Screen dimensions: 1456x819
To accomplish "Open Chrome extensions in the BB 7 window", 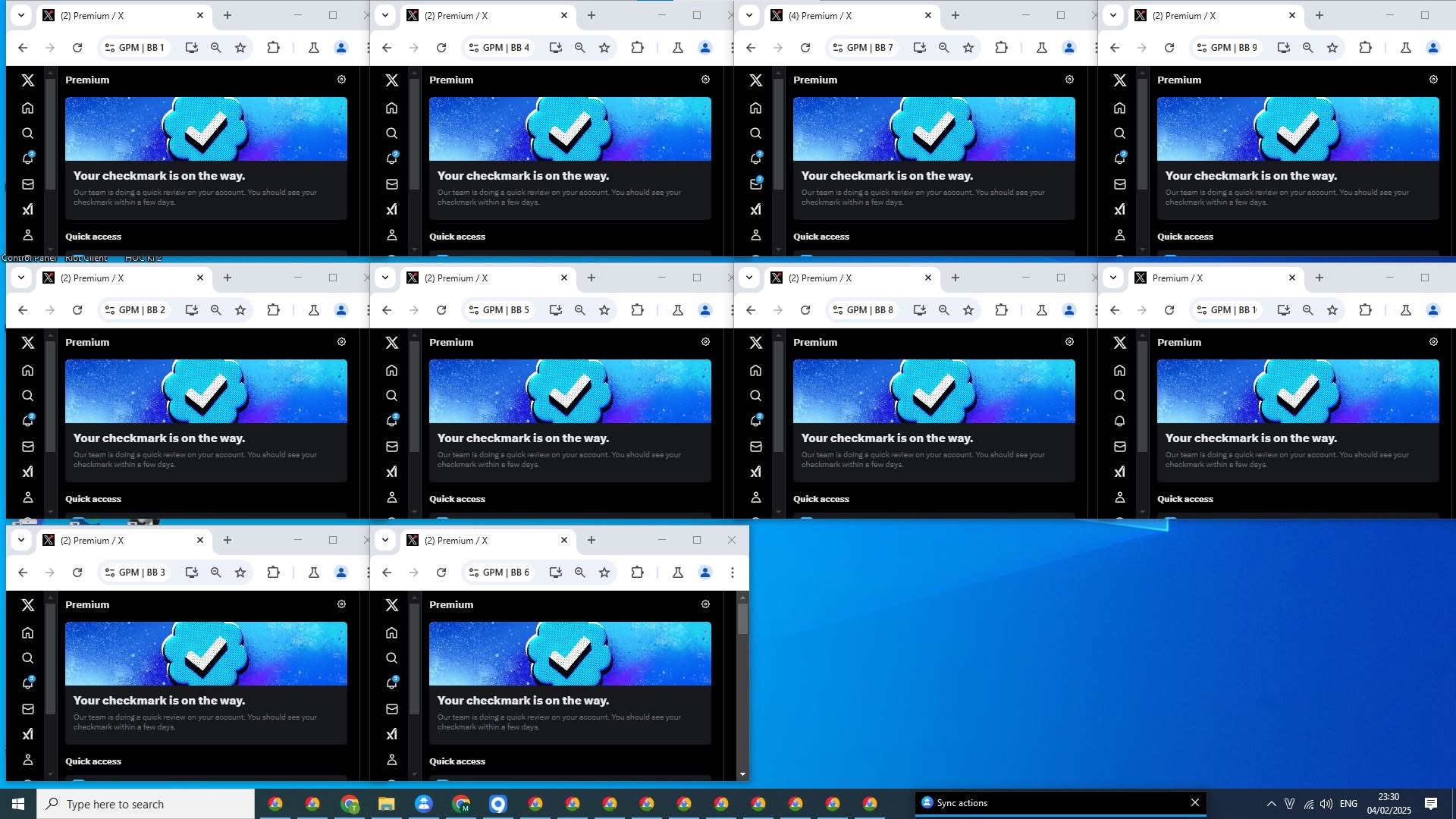I will click(x=1002, y=48).
